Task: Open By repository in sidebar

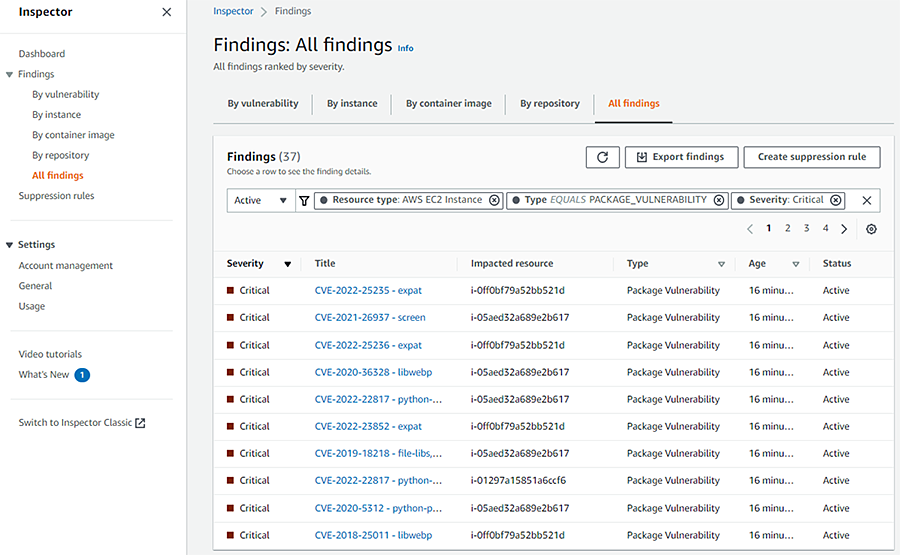Action: coord(60,155)
